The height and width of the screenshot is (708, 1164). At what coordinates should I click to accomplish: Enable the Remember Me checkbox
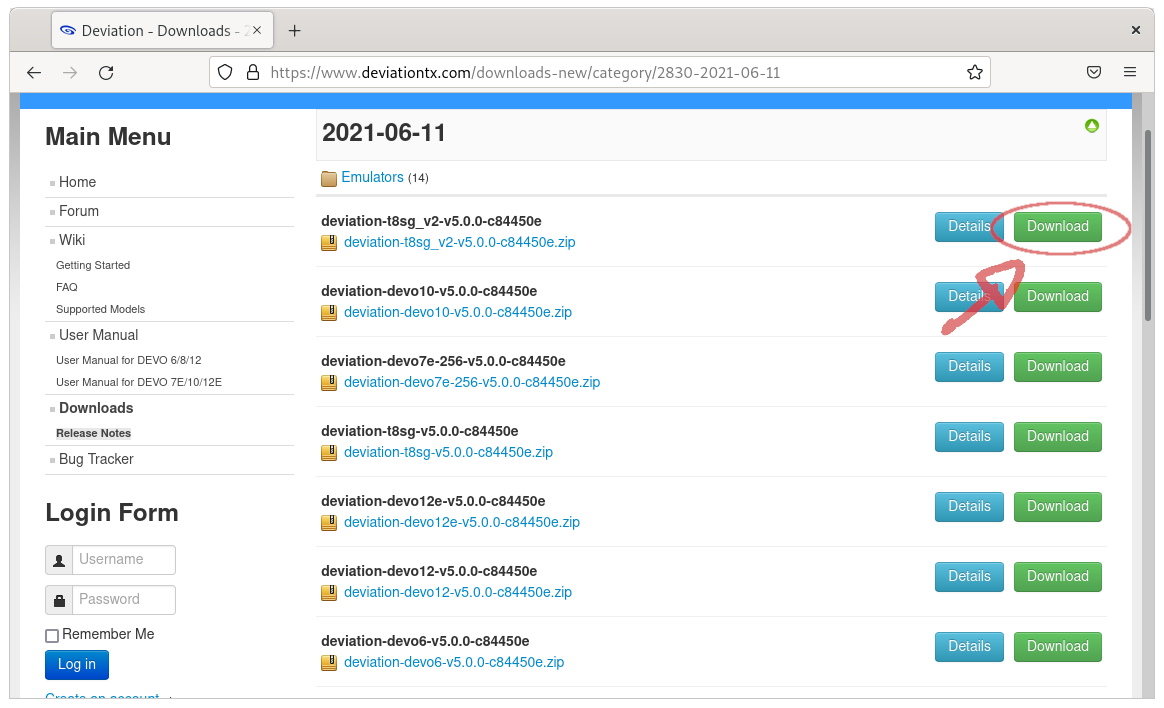(52, 635)
